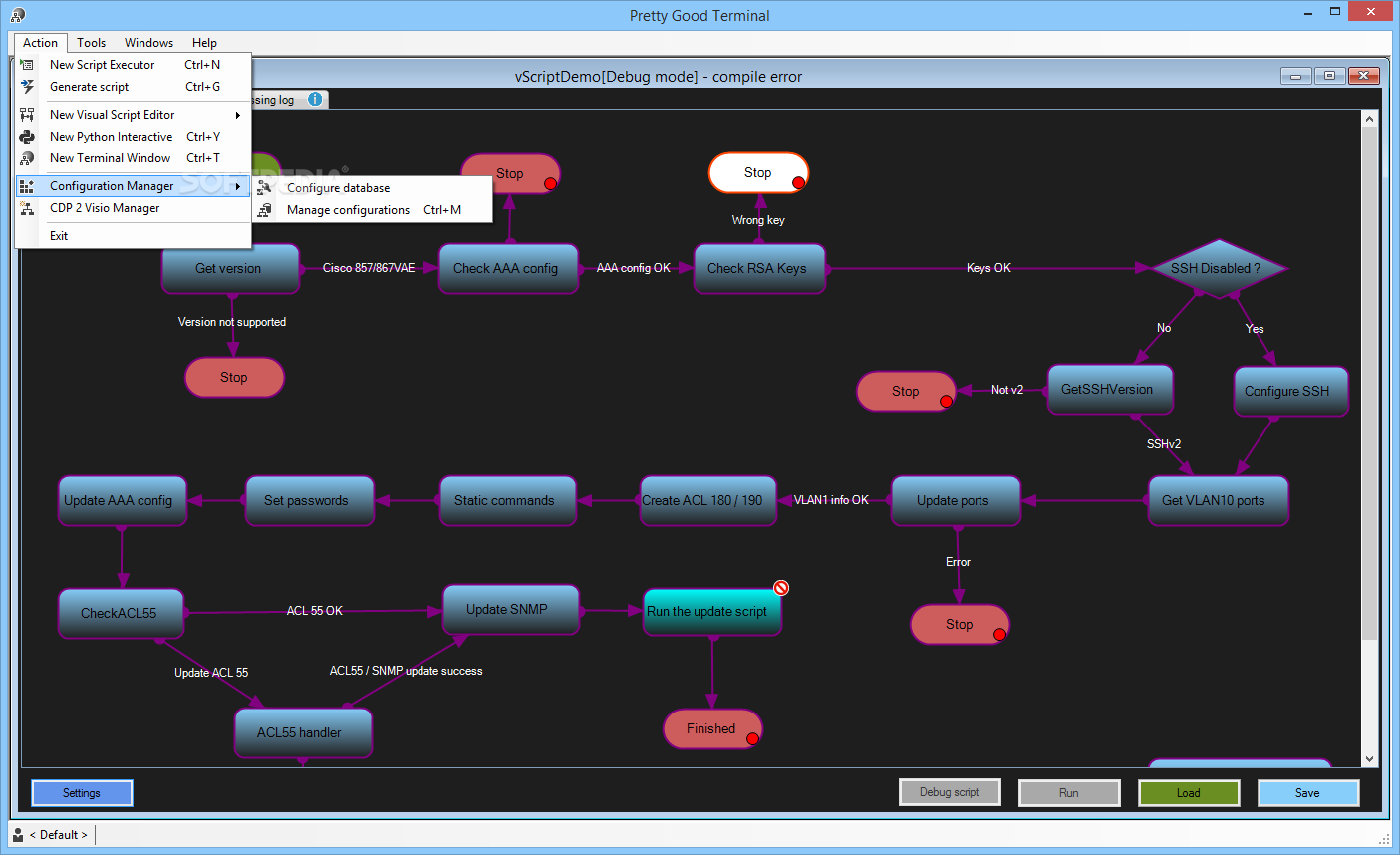Choose Exit from the Action menu
Image resolution: width=1400 pixels, height=855 pixels.
[x=133, y=236]
